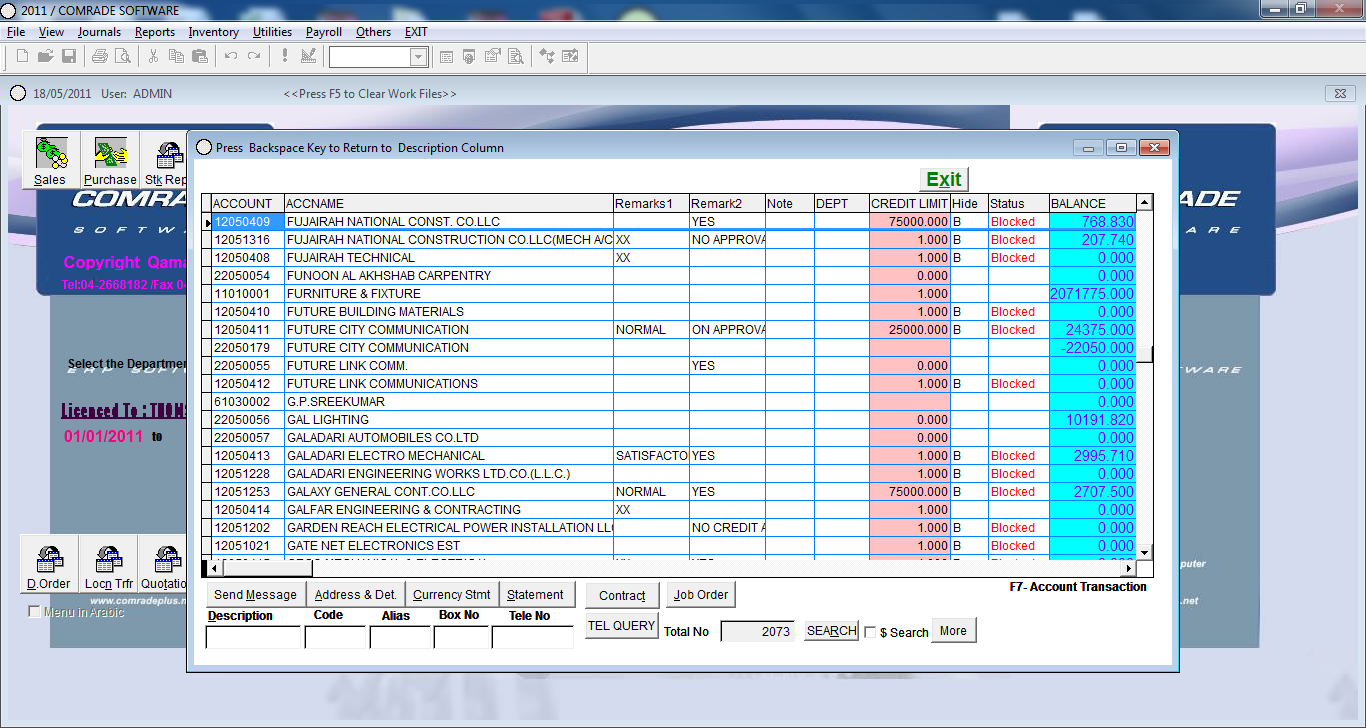Type in the Description search field
This screenshot has height=728, width=1366.
[x=251, y=636]
